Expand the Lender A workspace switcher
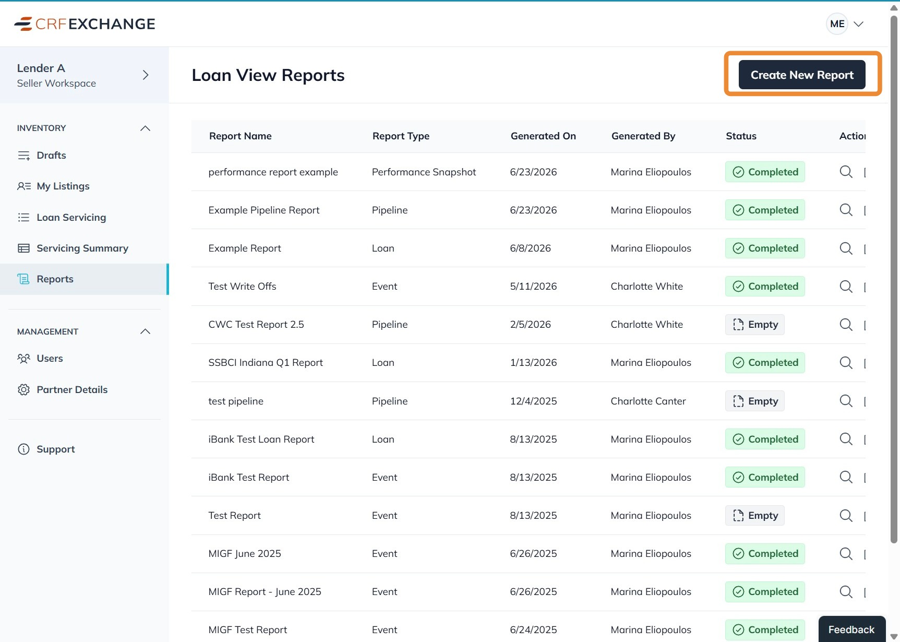This screenshot has width=900, height=642. (145, 75)
